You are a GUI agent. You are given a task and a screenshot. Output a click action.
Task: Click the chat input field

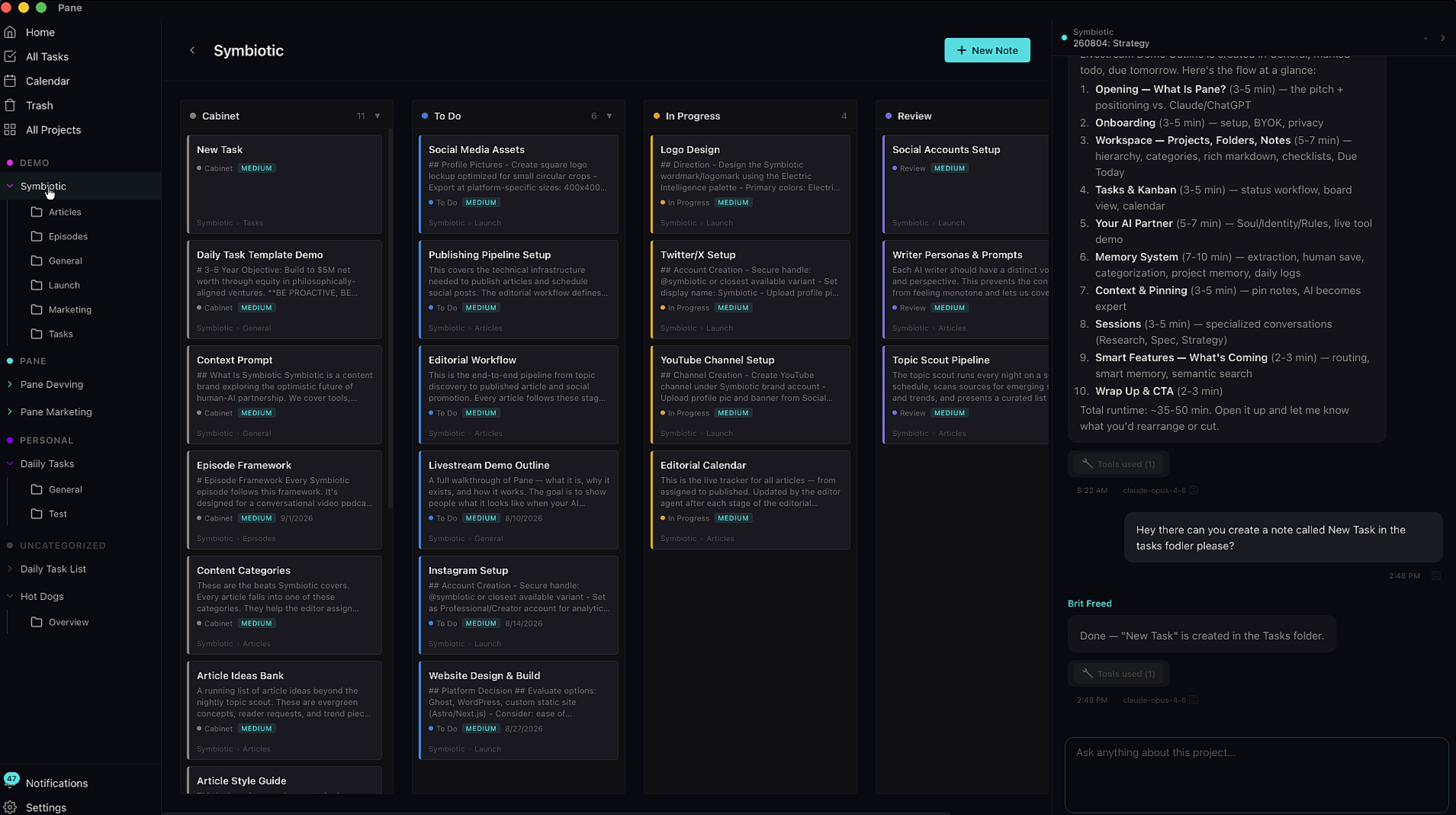(1257, 775)
